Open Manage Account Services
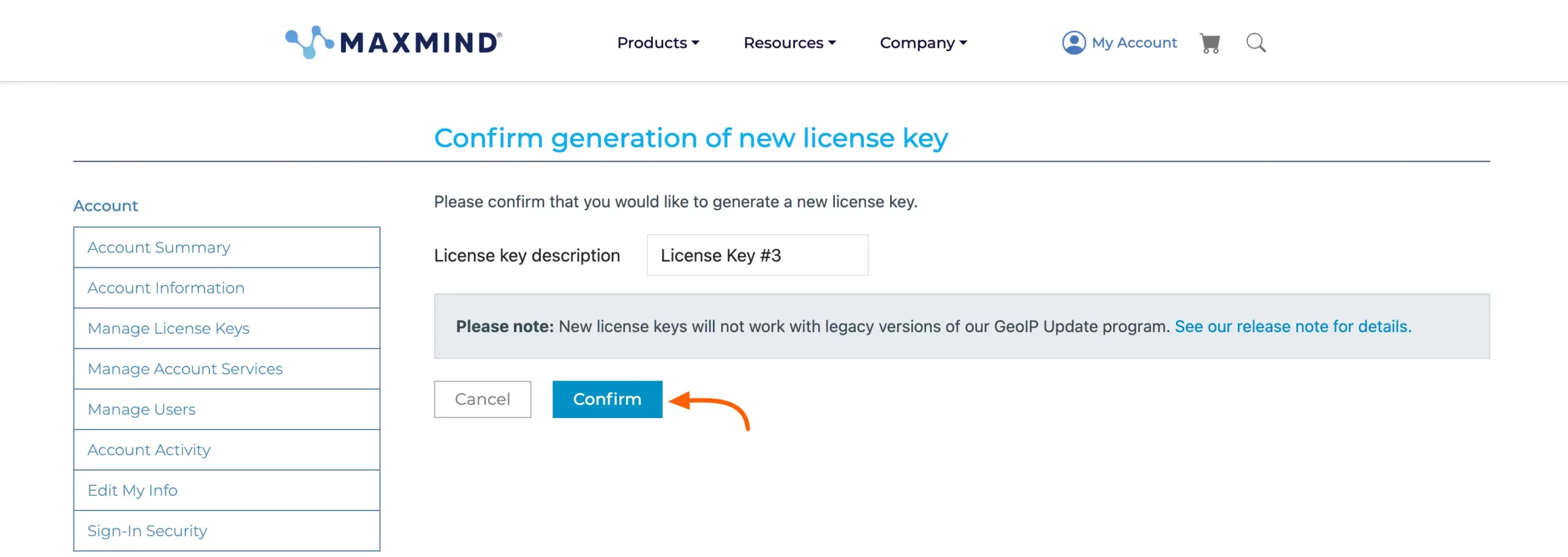1568x557 pixels. pyautogui.click(x=185, y=369)
